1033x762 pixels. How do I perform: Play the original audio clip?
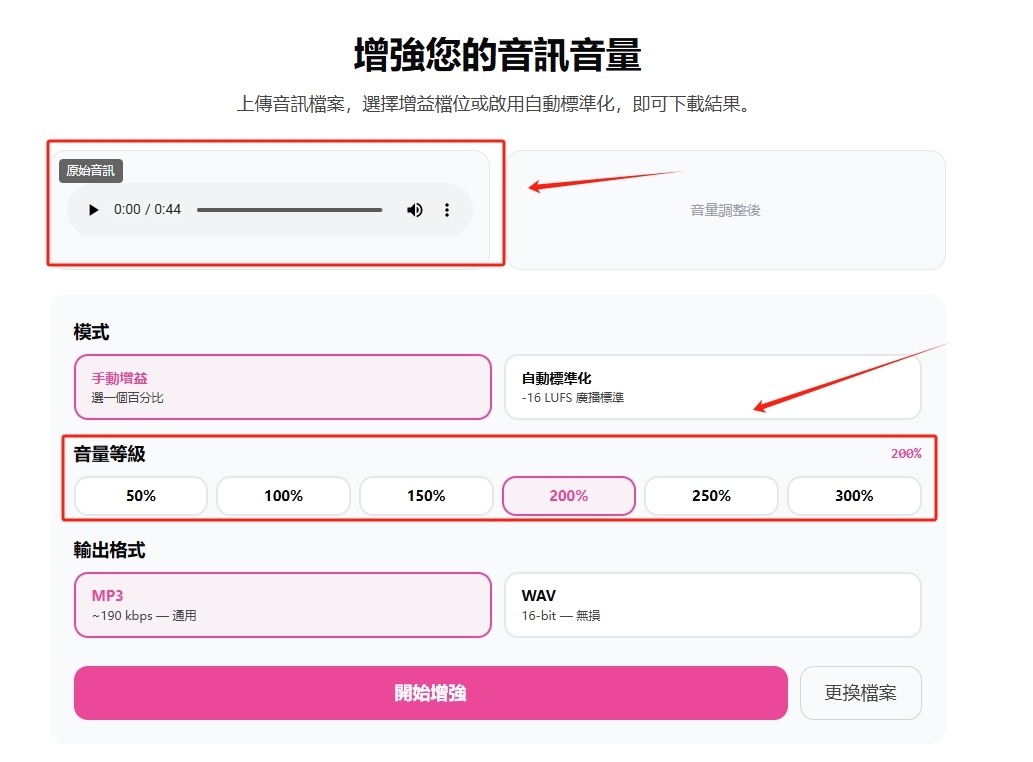[x=94, y=210]
